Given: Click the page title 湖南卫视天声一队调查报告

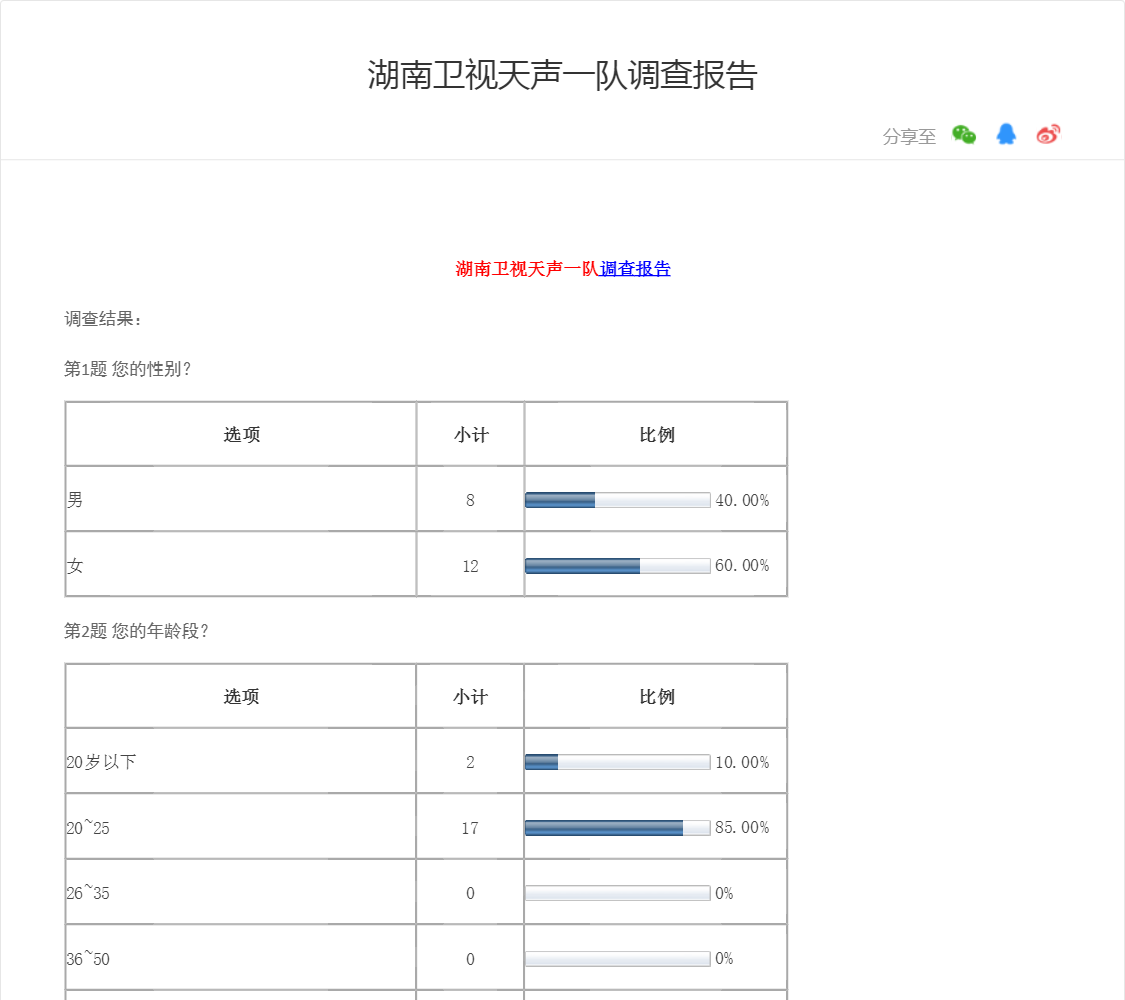Looking at the screenshot, I should click(x=562, y=75).
